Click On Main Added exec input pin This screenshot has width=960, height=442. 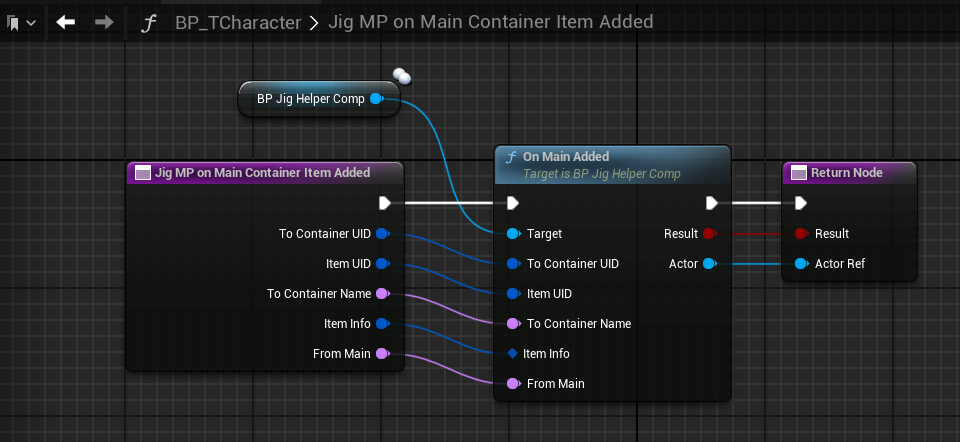click(x=513, y=203)
